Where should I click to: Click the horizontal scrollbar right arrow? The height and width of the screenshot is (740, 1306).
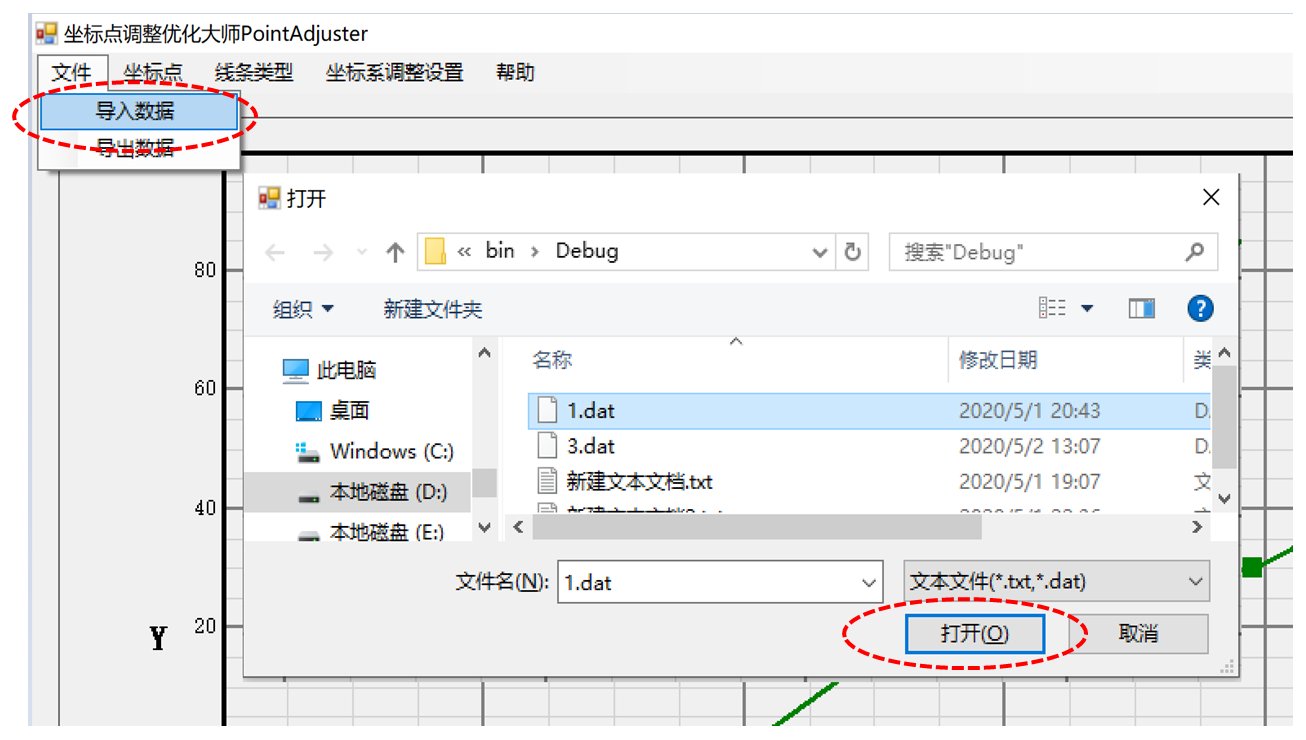(1198, 526)
